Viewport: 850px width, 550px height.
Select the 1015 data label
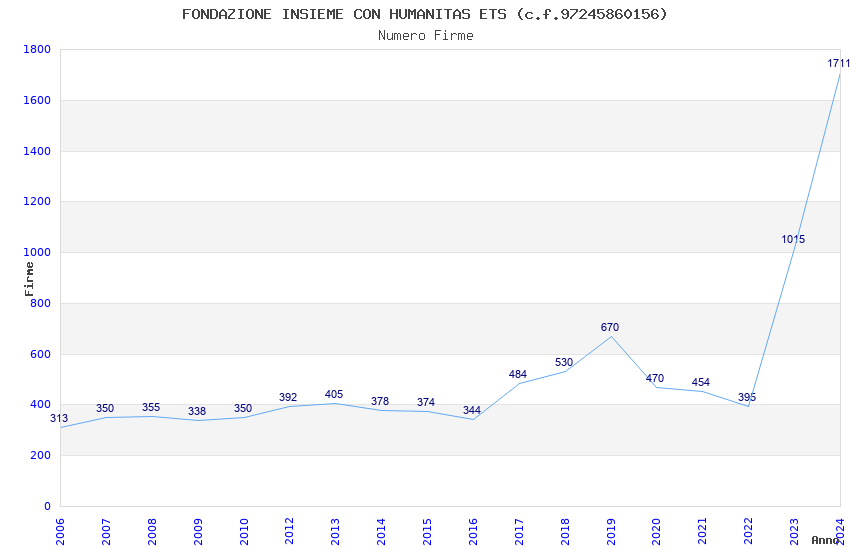pos(793,239)
